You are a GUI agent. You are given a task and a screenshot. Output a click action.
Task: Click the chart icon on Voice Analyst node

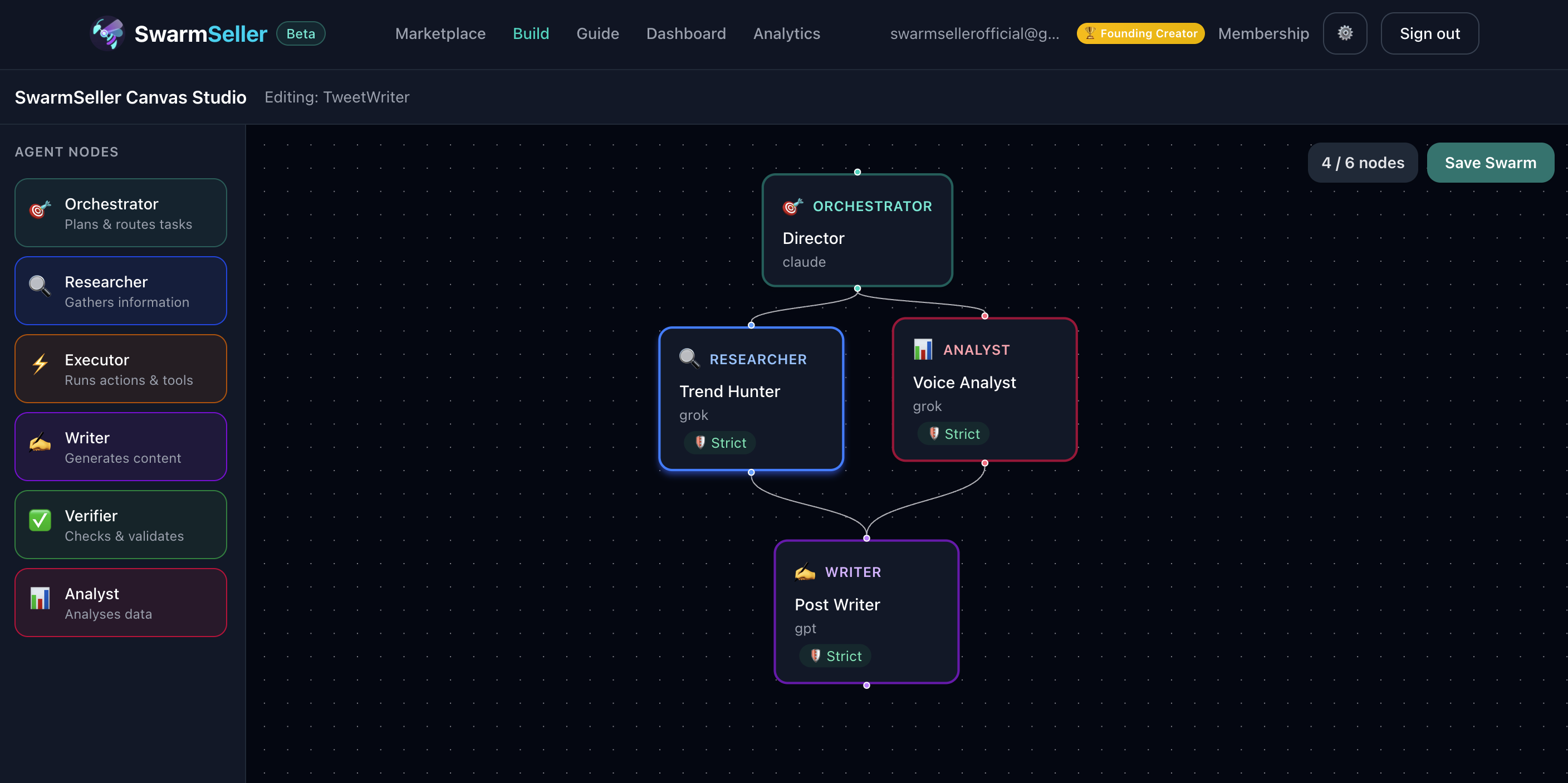point(923,350)
